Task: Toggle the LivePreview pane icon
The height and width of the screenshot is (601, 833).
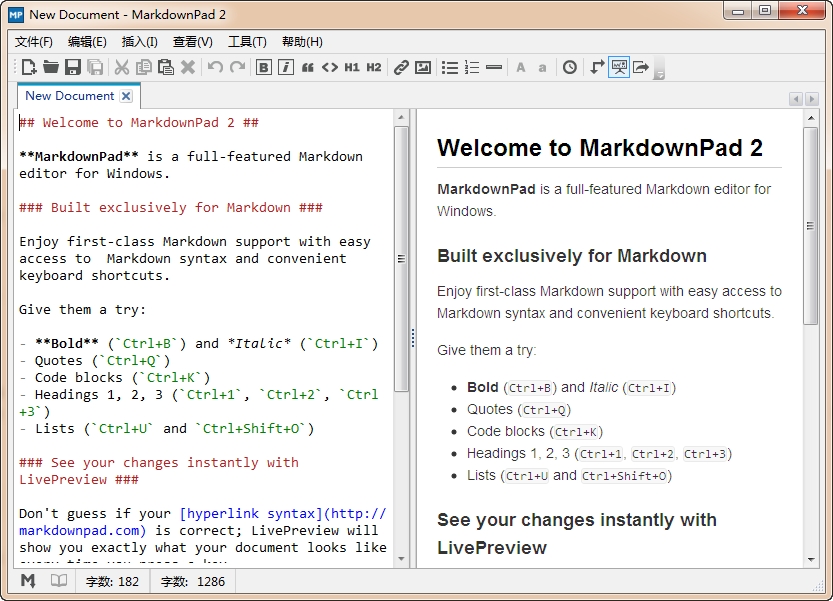Action: pyautogui.click(x=619, y=67)
